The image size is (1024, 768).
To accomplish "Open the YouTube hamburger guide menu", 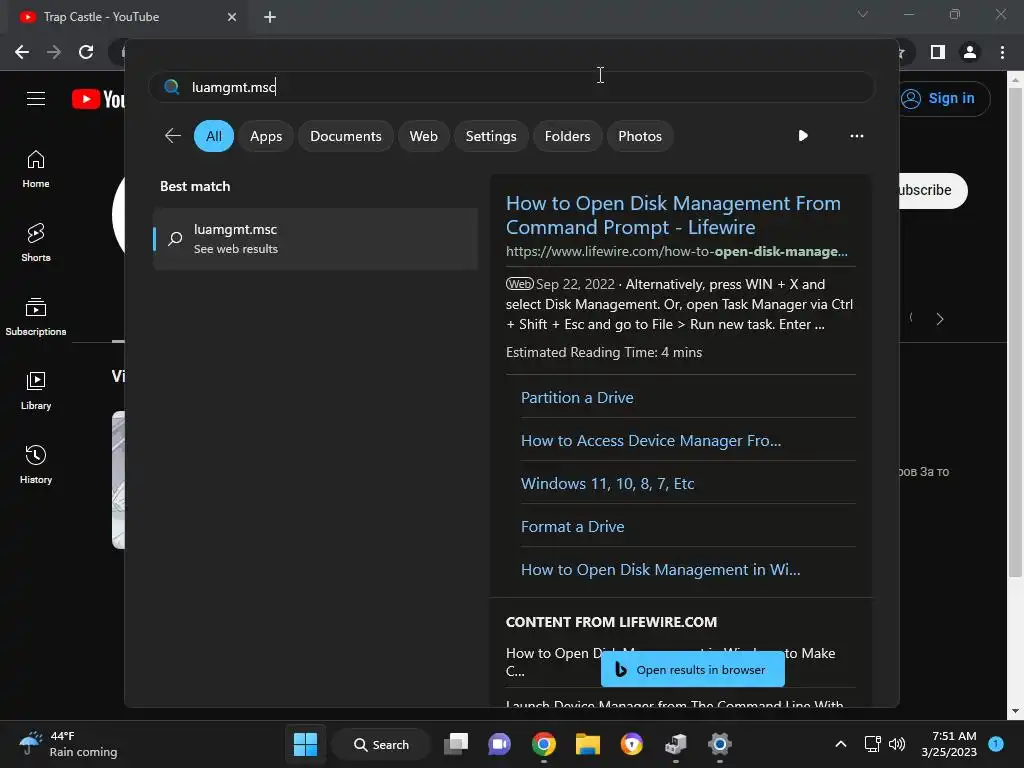I will coord(36,99).
